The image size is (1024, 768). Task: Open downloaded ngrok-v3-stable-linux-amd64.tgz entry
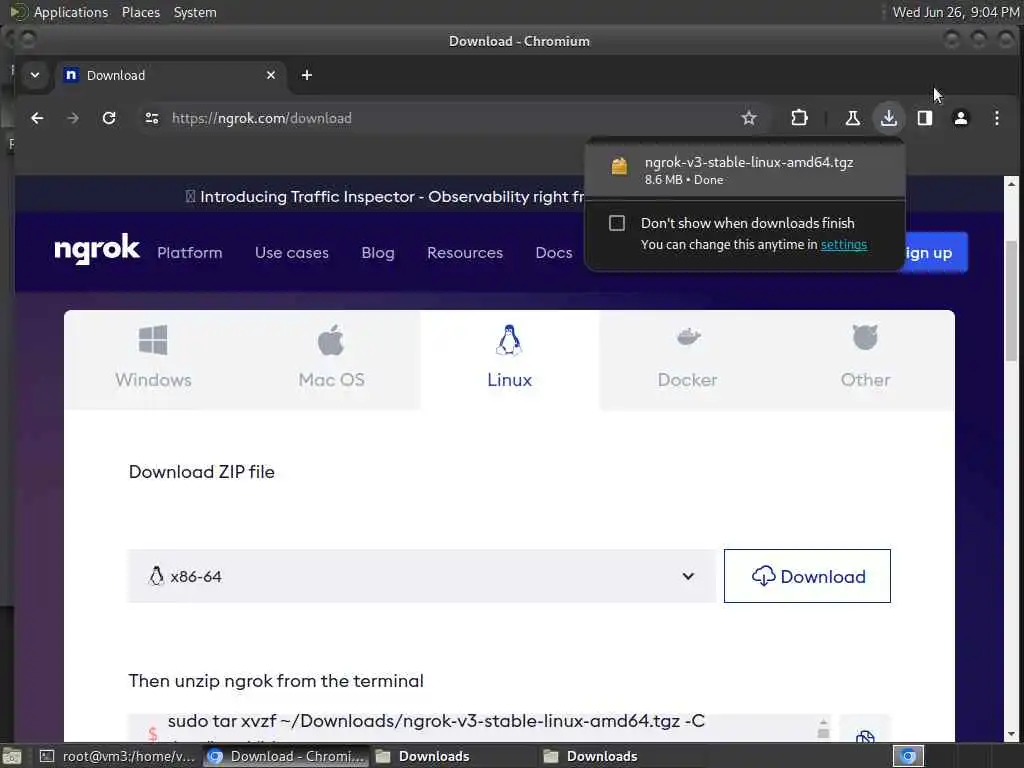744,170
